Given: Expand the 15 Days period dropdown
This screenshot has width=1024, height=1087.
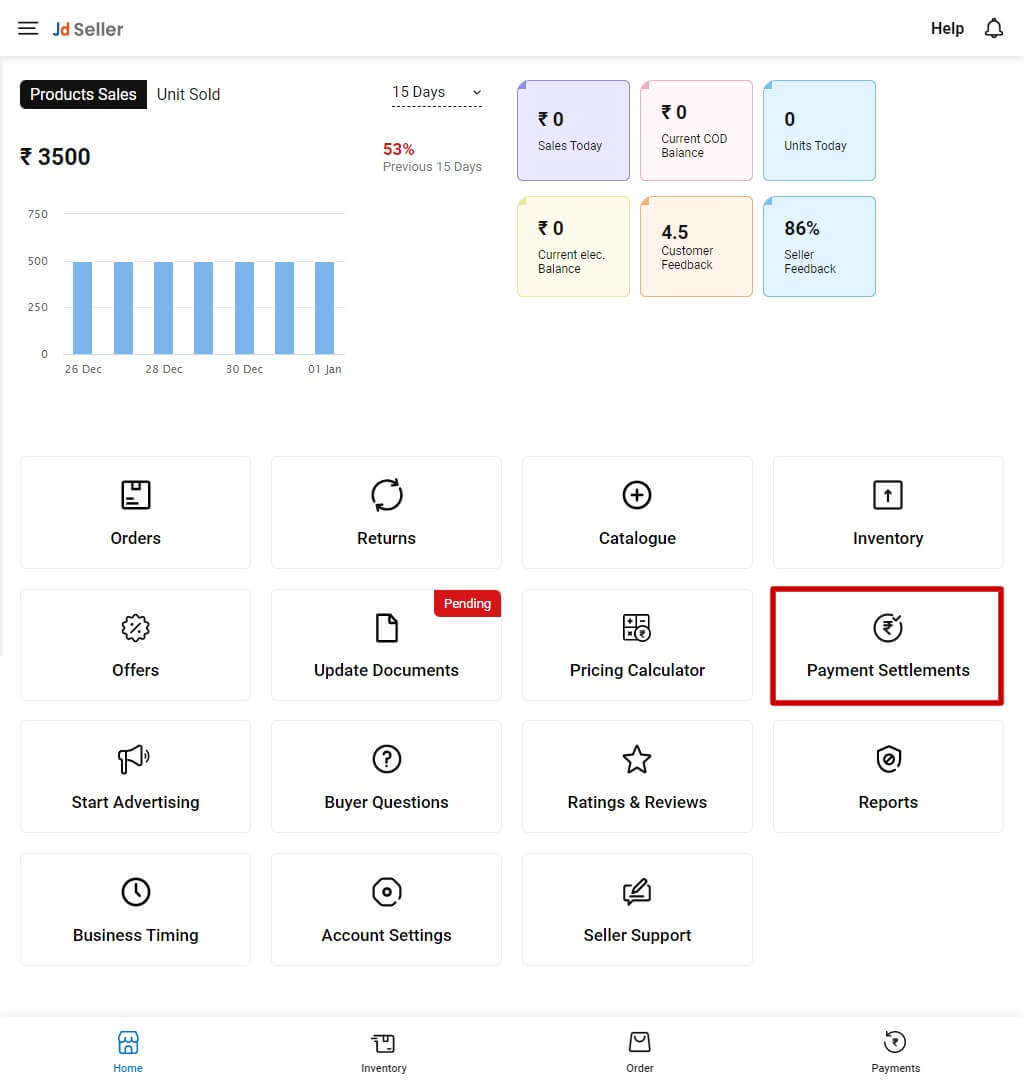Looking at the screenshot, I should click(x=437, y=92).
